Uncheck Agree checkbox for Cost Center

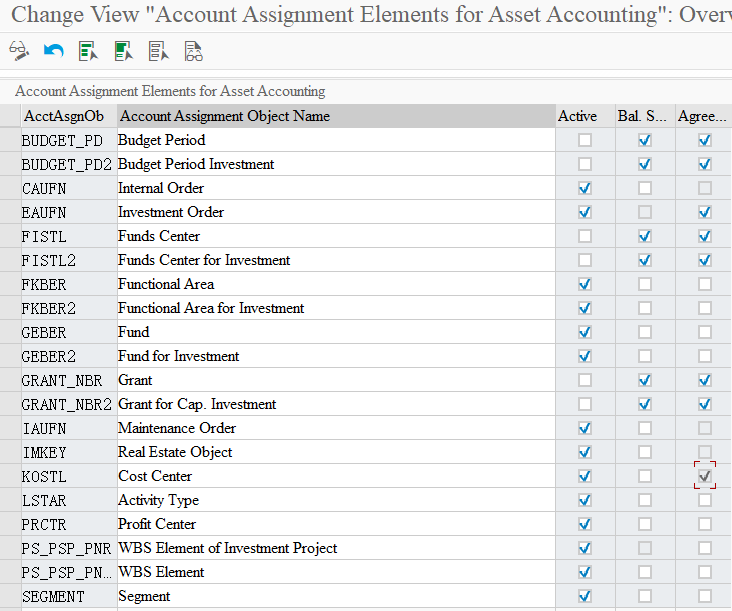(704, 476)
